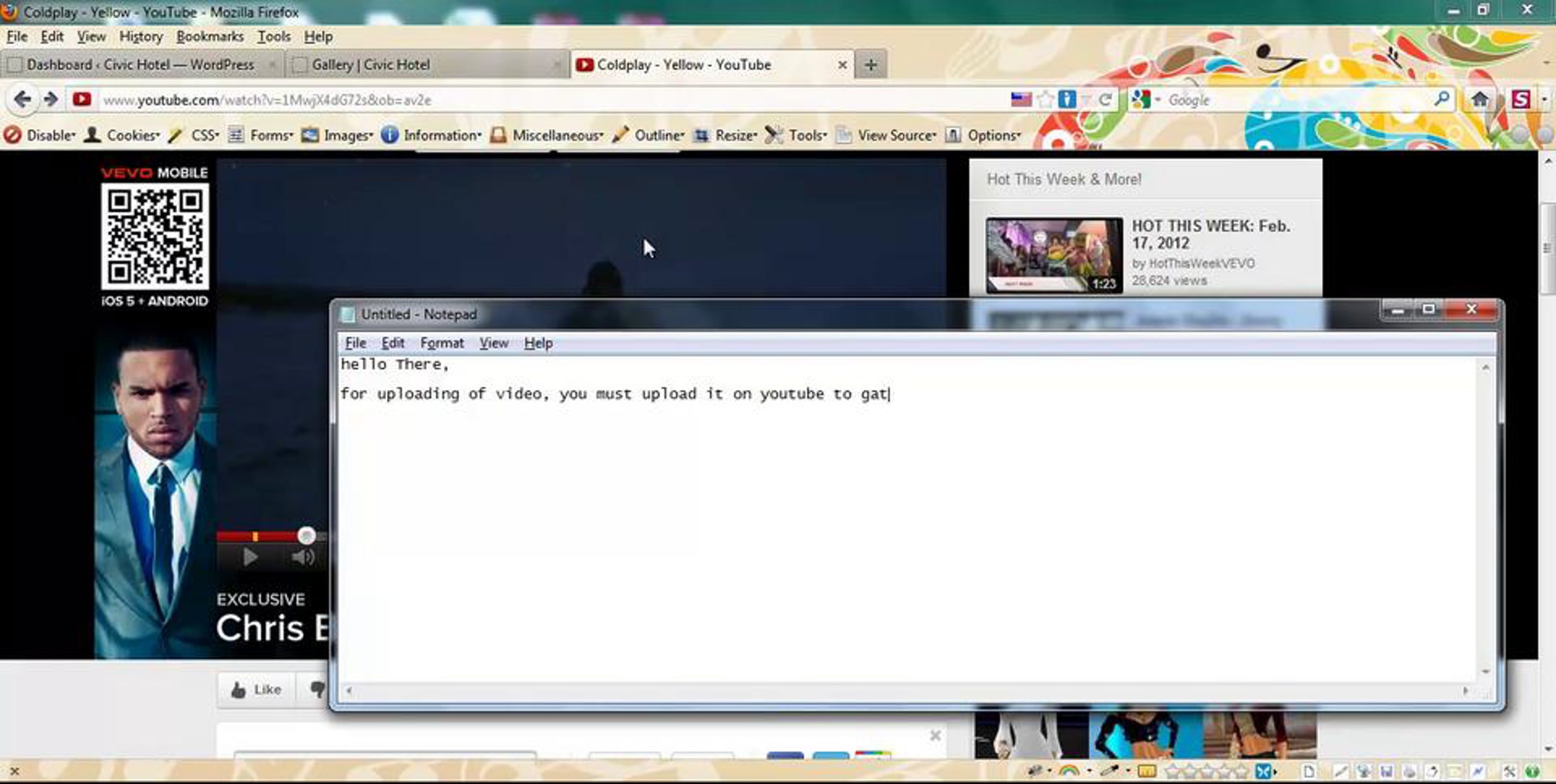Close the panel below the Like button

coord(935,735)
